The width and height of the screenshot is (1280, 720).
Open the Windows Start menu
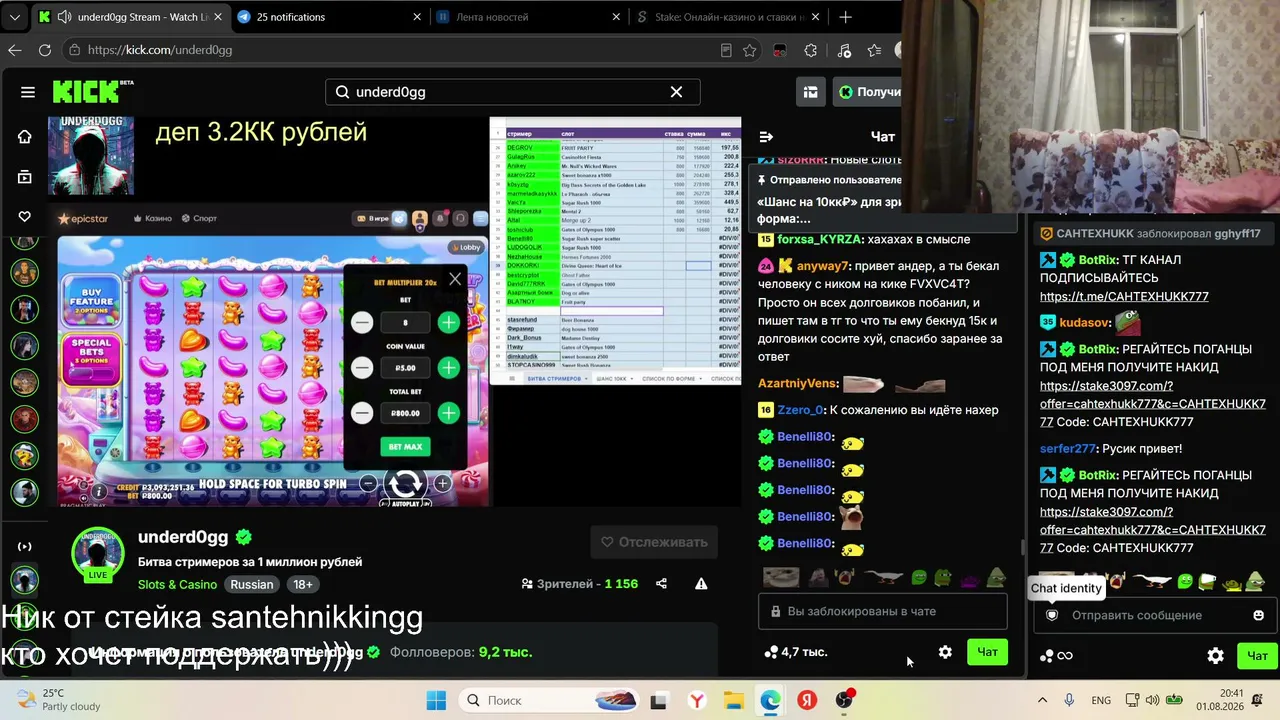(436, 700)
